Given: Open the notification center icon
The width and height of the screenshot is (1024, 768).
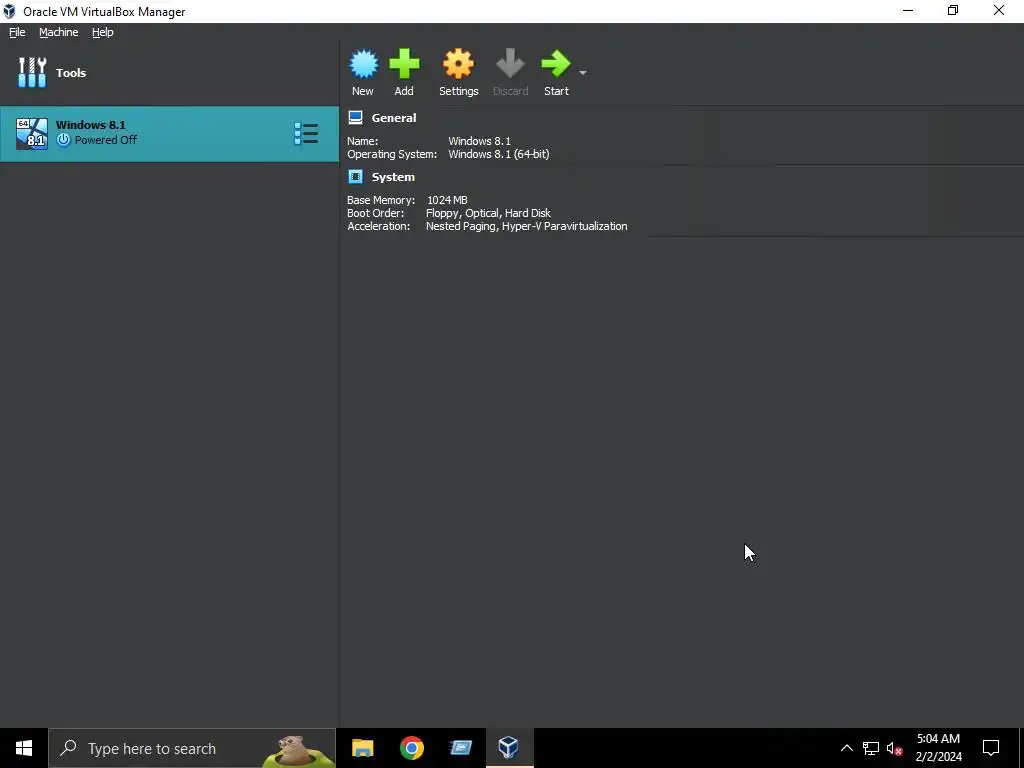Looking at the screenshot, I should (991, 748).
